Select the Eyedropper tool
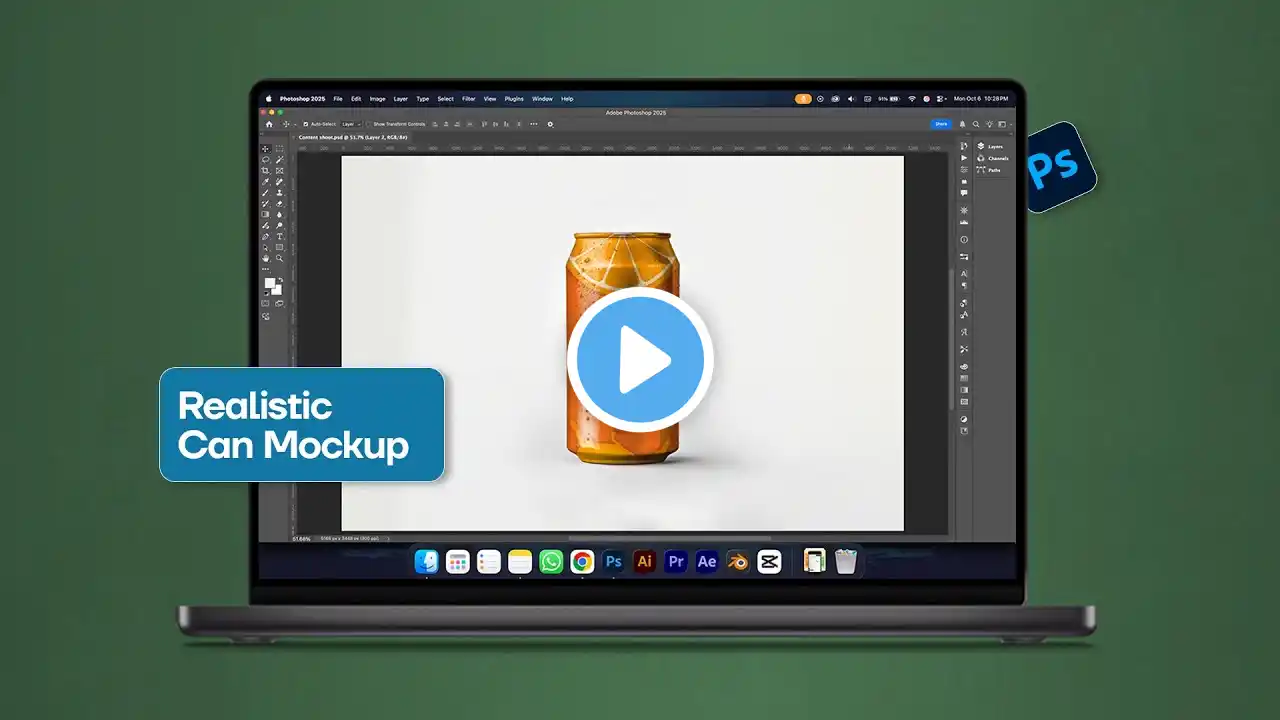The image size is (1280, 720). pos(266,181)
